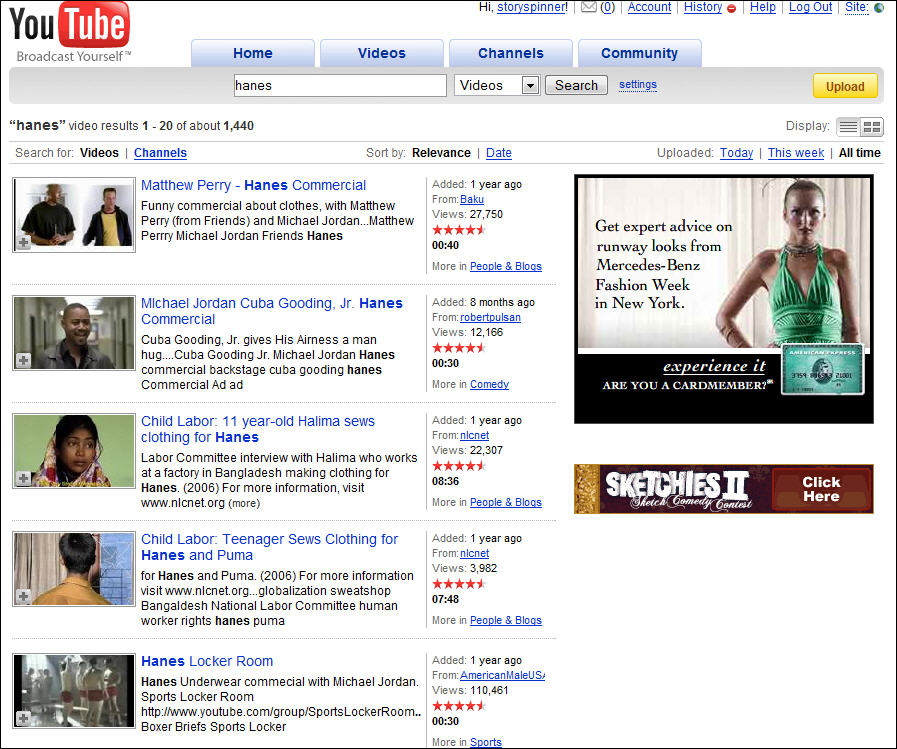Screen dimensions: 897x749
Task: Click into the hanes search field
Action: coord(340,85)
